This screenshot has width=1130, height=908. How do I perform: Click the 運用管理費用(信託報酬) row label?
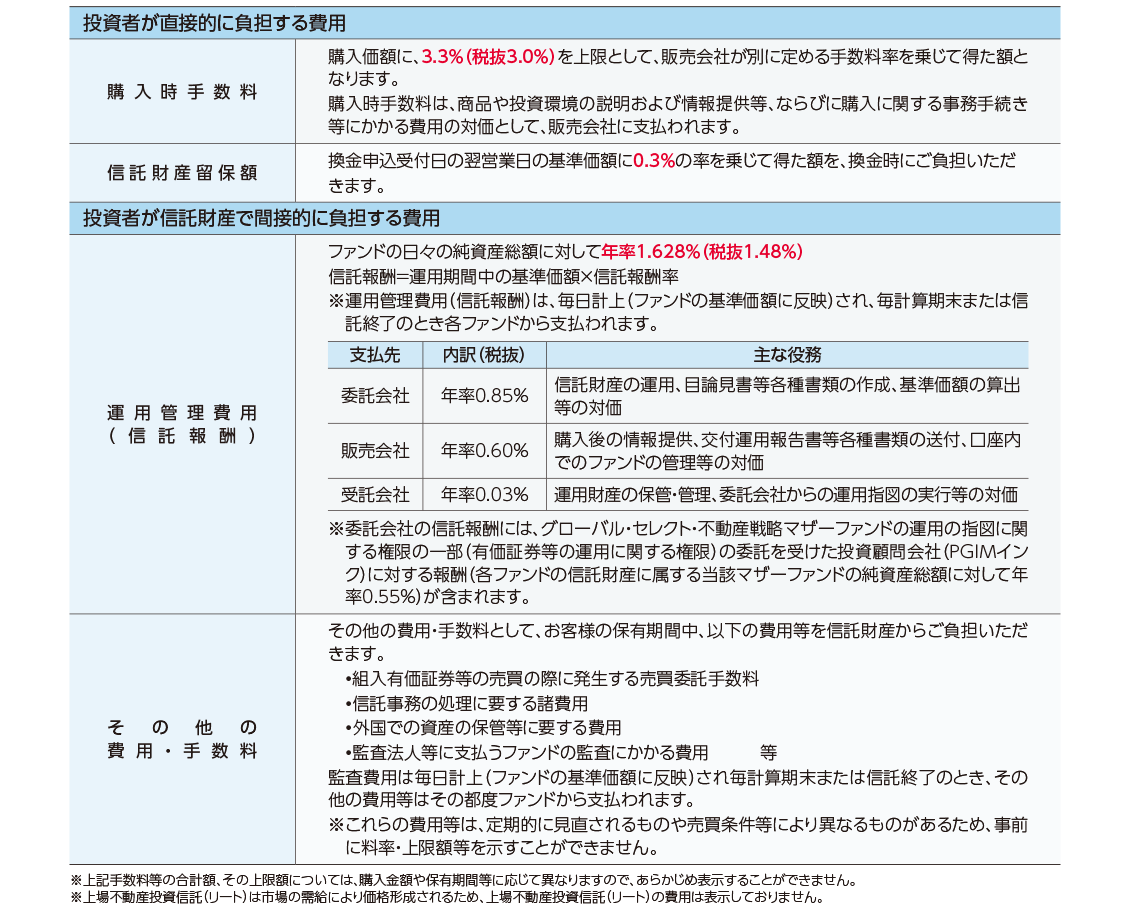[182, 424]
